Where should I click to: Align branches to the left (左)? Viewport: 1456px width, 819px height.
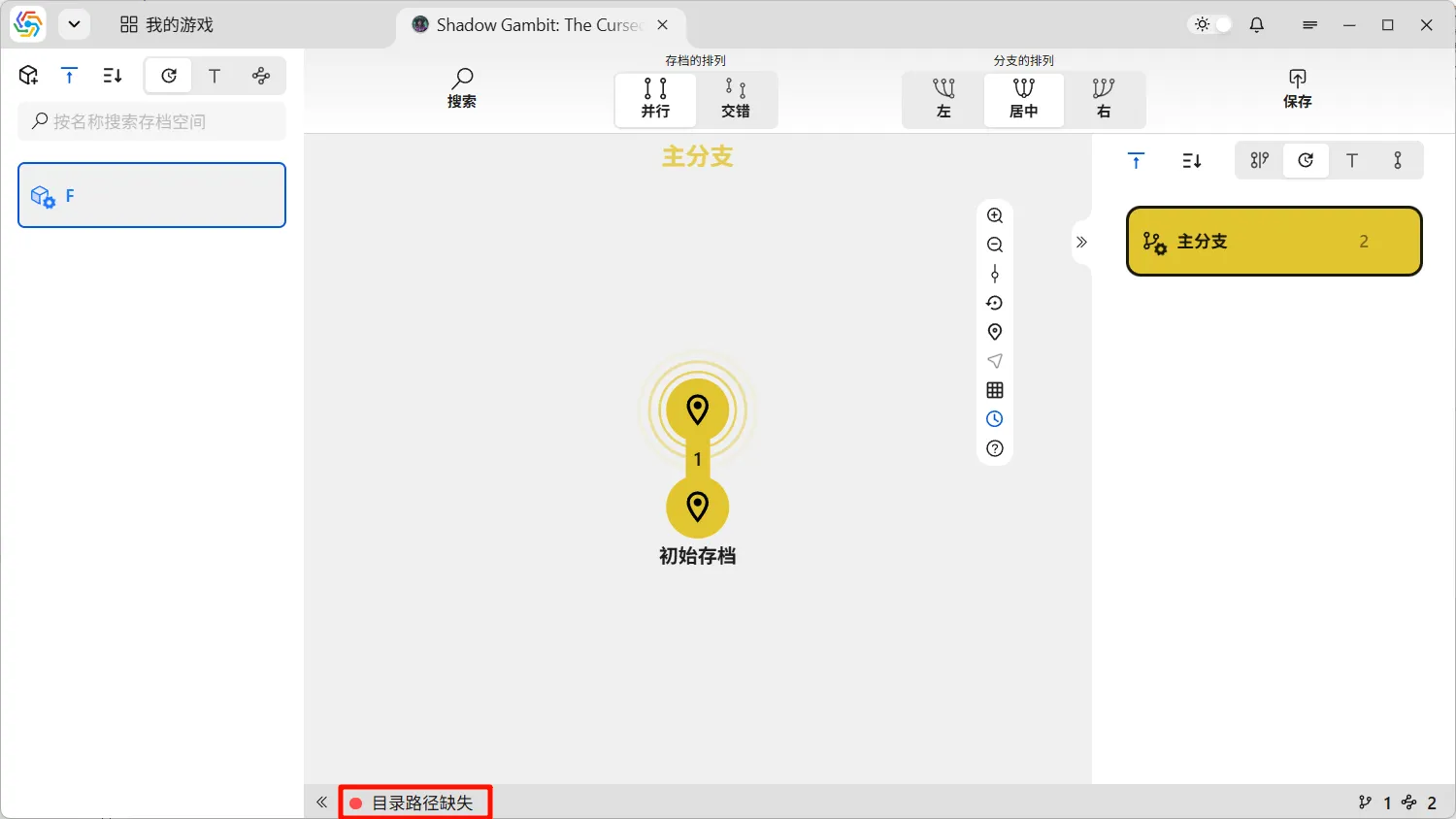click(943, 99)
